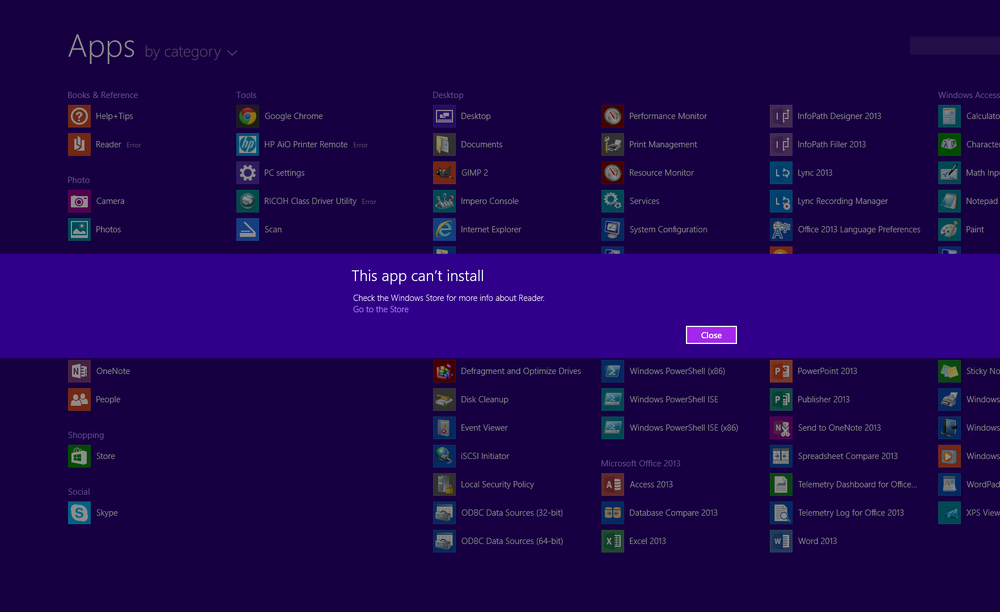Screen dimensions: 1000x612
Task: Open Performance Monitor icon
Action: (612, 116)
